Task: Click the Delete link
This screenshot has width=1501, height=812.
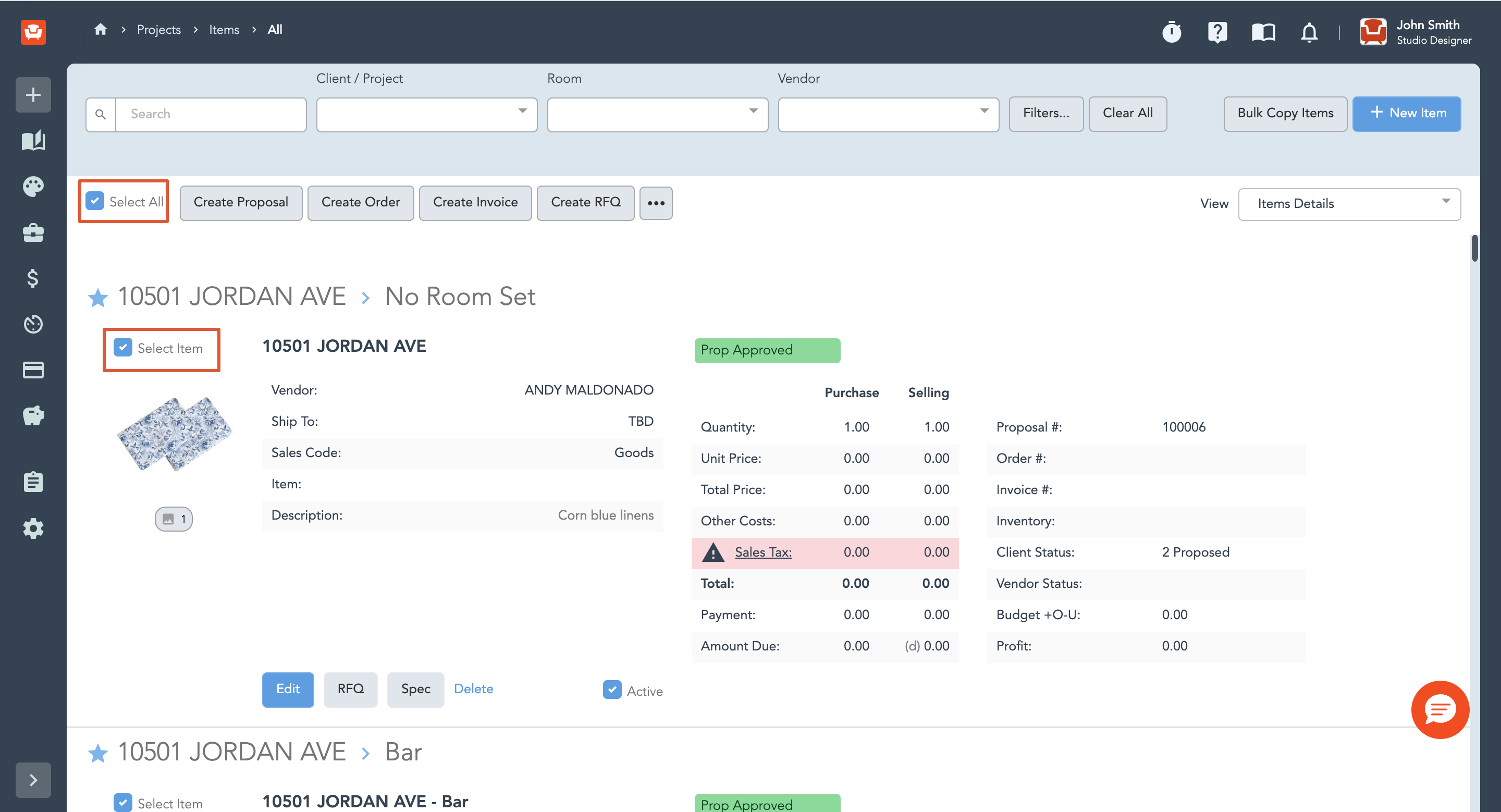Action: coord(473,688)
